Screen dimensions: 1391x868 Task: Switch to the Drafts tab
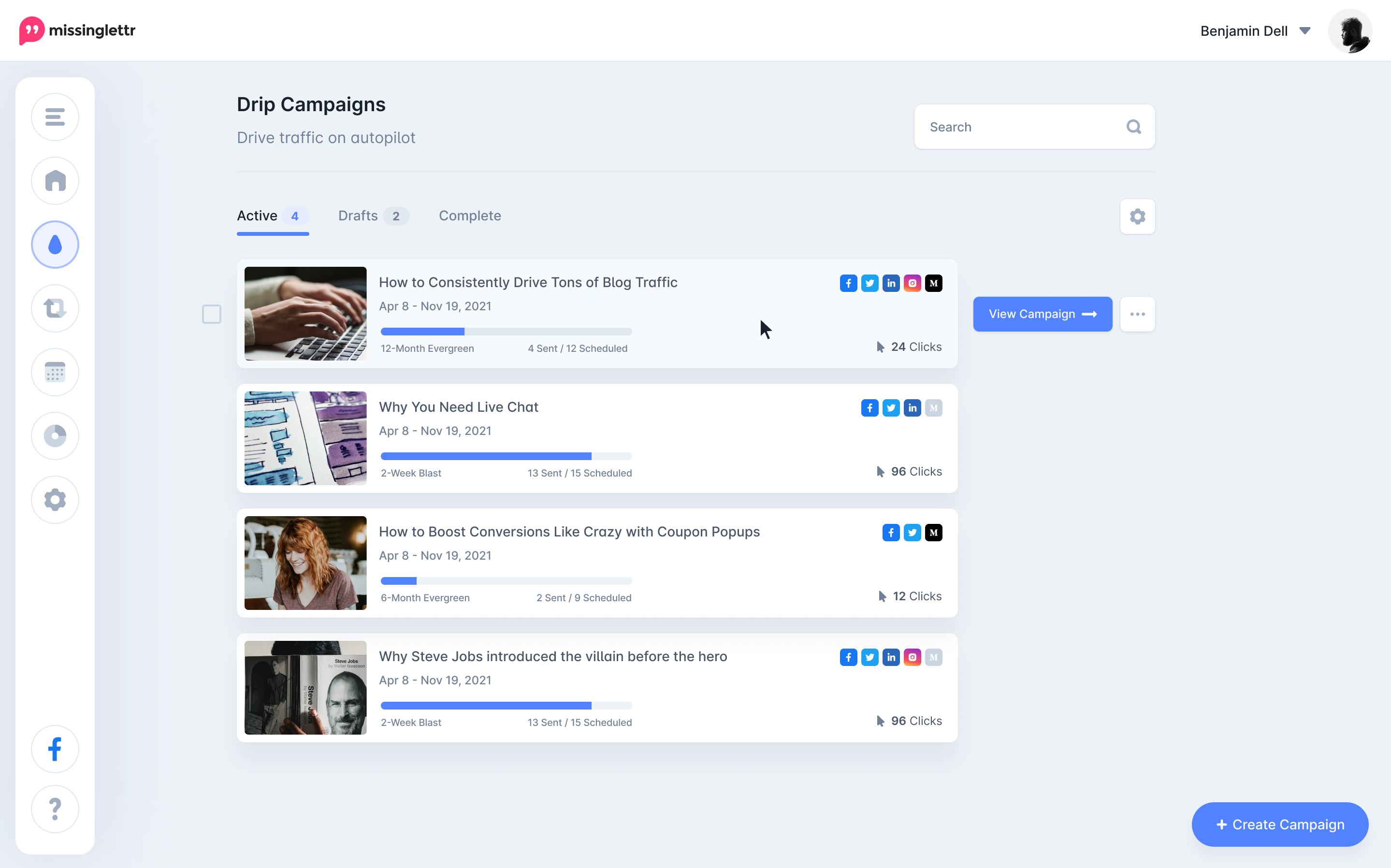373,216
